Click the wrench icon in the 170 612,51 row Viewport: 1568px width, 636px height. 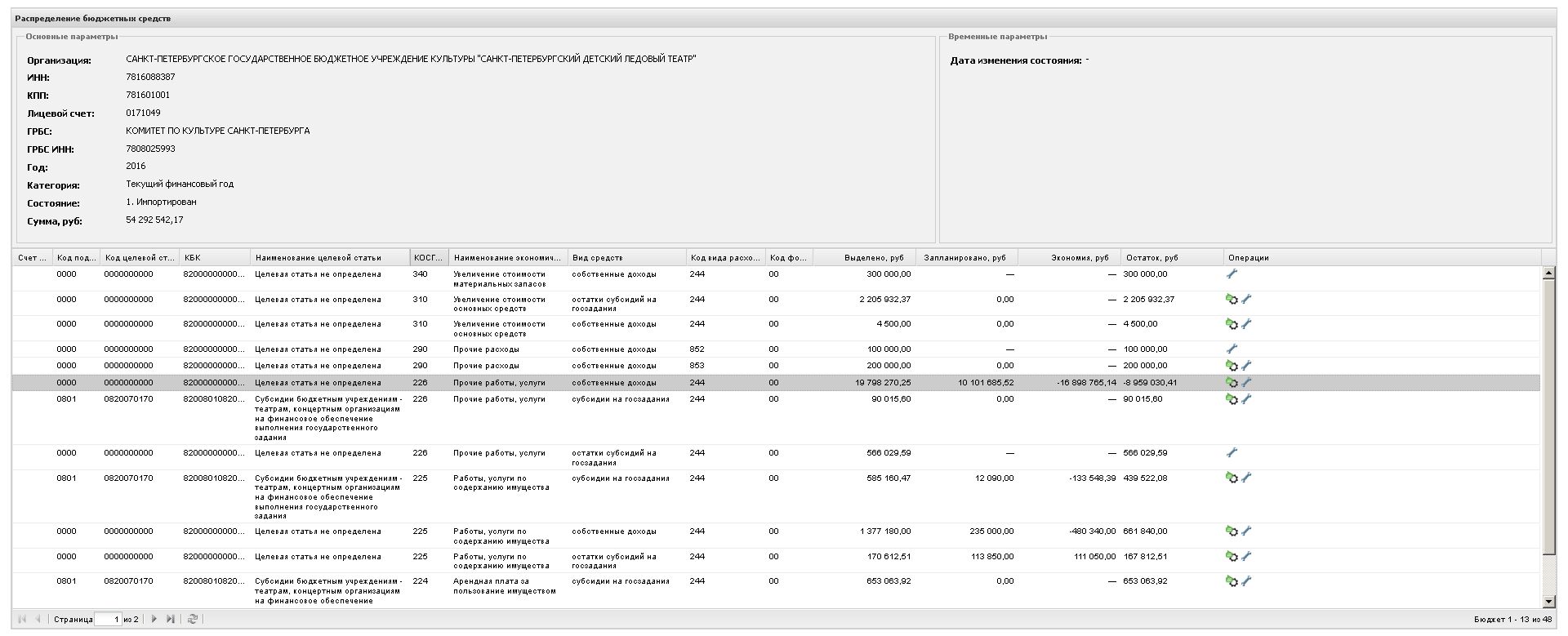coord(1246,556)
